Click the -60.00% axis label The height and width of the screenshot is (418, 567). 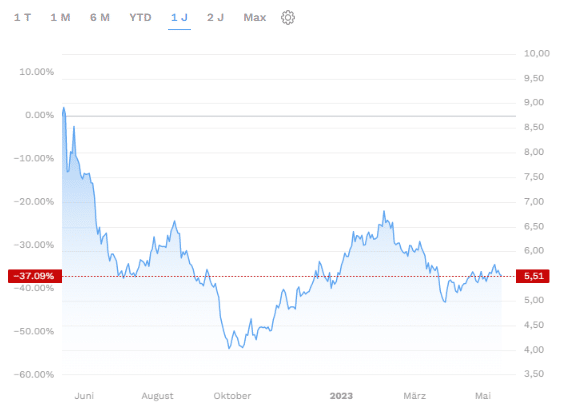34,374
